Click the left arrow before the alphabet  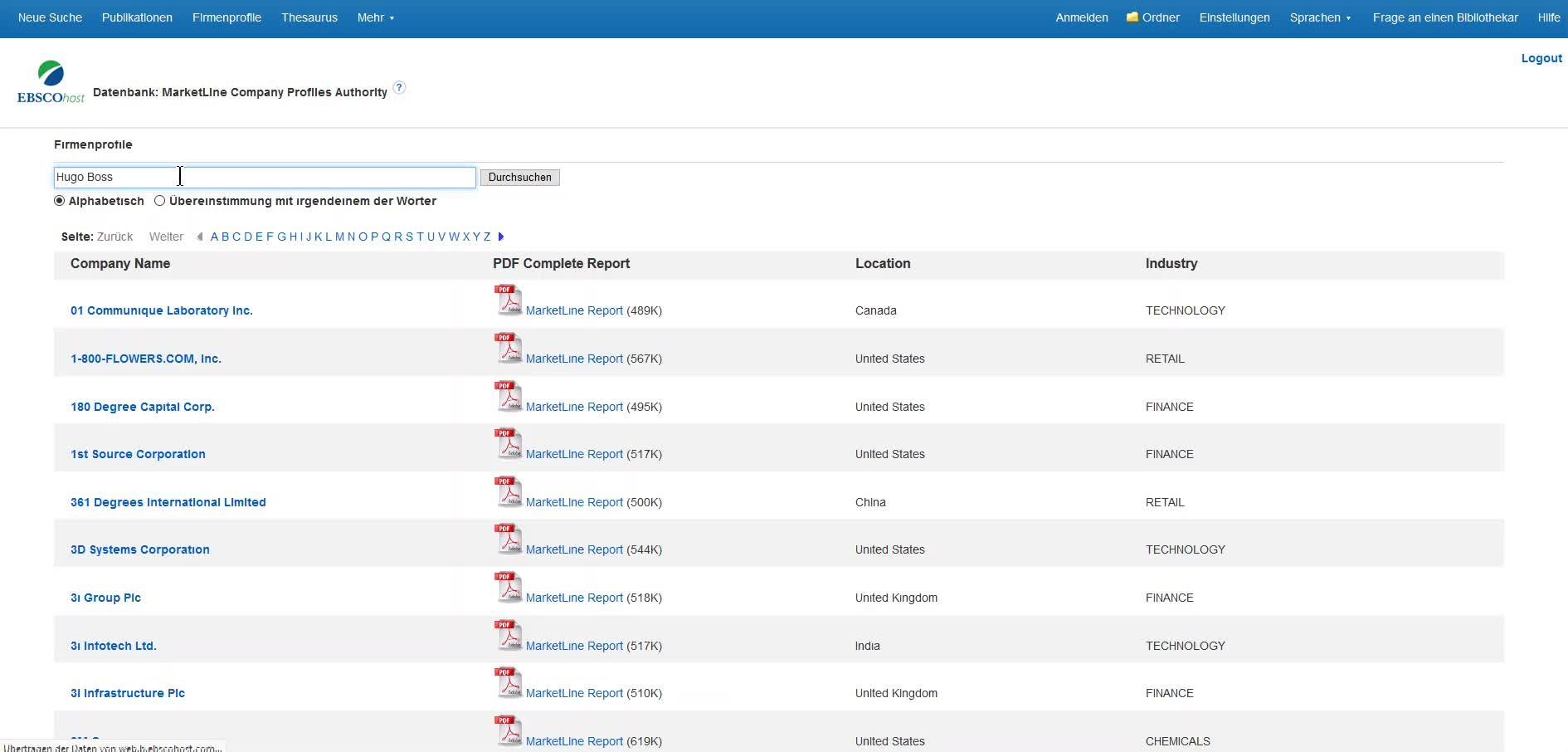[199, 237]
